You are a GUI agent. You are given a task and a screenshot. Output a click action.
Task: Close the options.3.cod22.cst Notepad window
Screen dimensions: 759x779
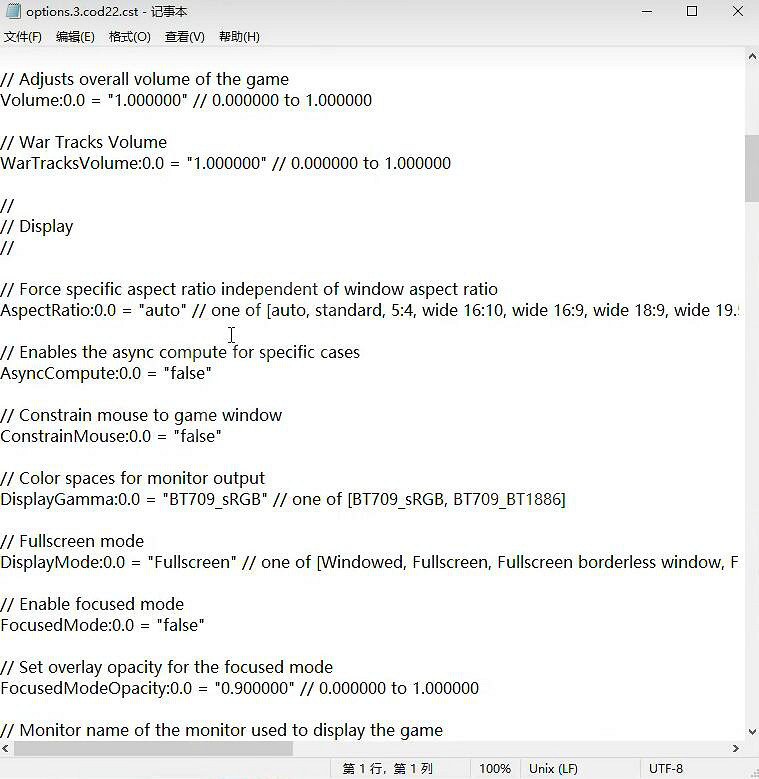(x=738, y=12)
